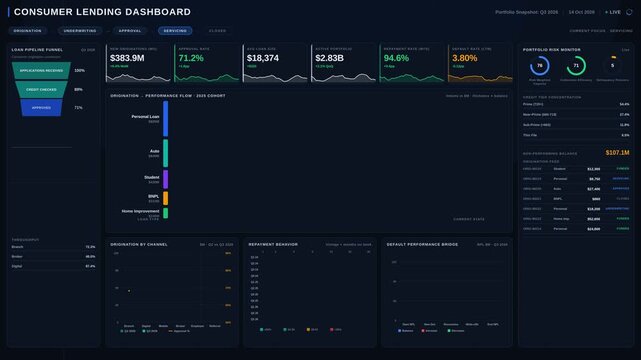
Task: Select the Approval stage pill
Action: pyautogui.click(x=130, y=31)
